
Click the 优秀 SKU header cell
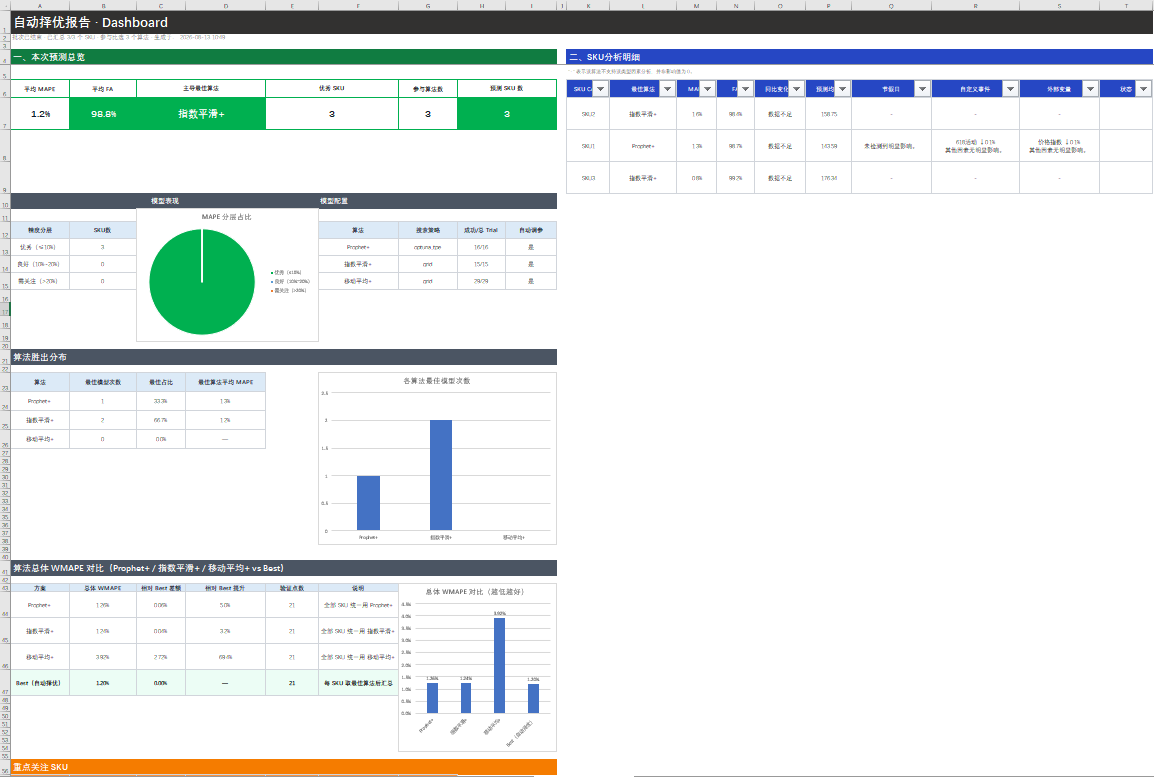[332, 88]
